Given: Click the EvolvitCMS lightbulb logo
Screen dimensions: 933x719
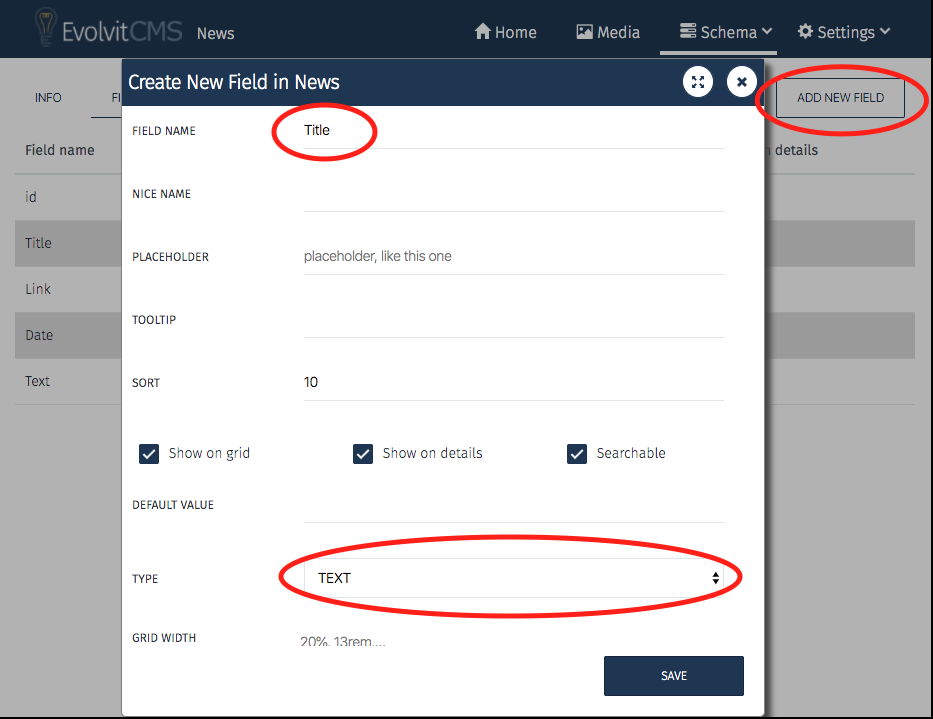Looking at the screenshot, I should [x=45, y=28].
